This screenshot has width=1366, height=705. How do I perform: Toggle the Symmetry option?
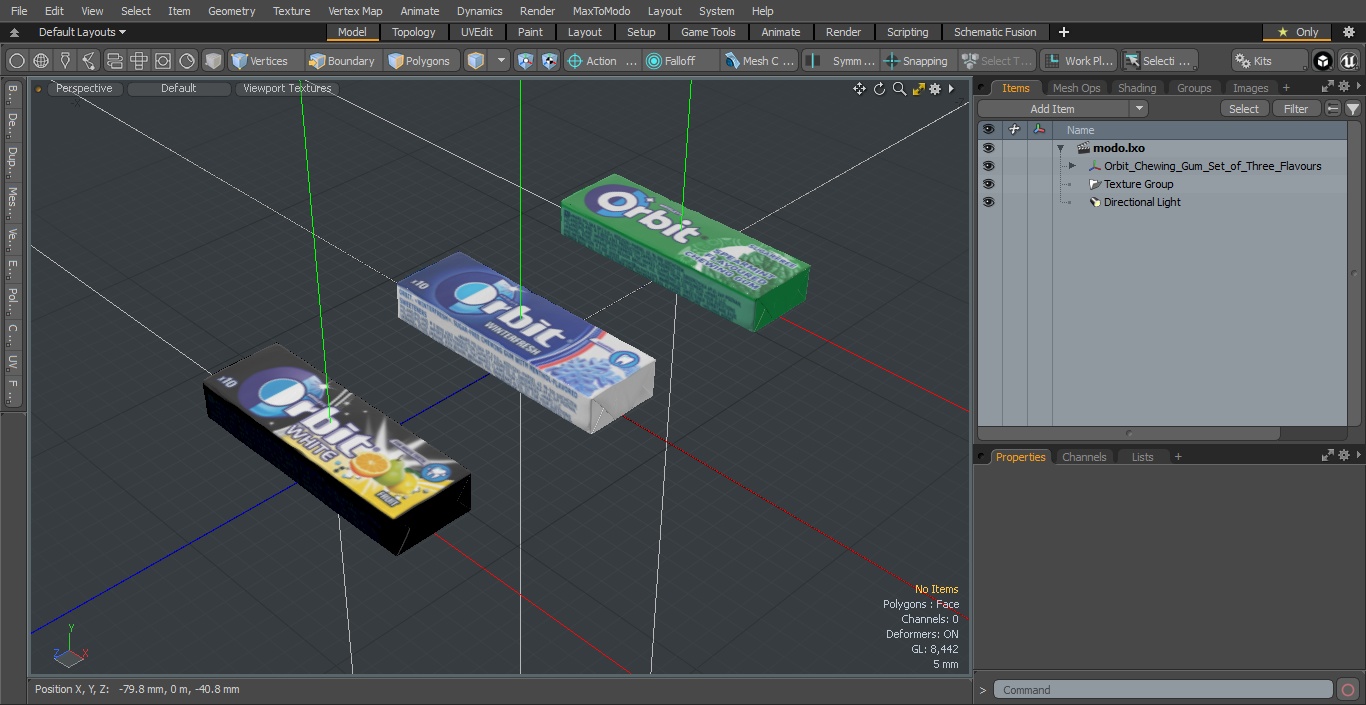pos(841,61)
